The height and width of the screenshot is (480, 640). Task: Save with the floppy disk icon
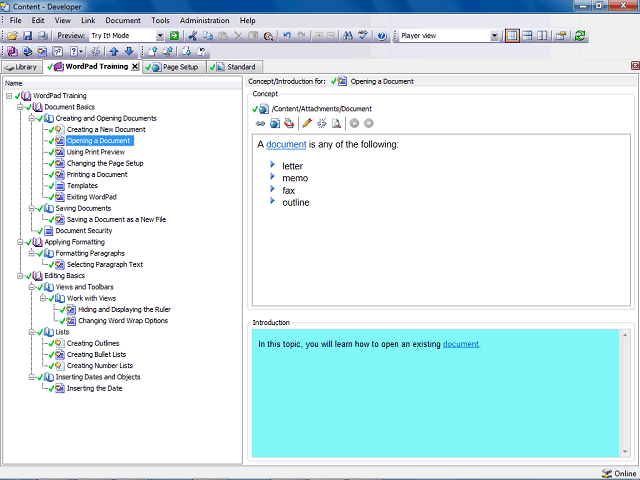pyautogui.click(x=27, y=36)
